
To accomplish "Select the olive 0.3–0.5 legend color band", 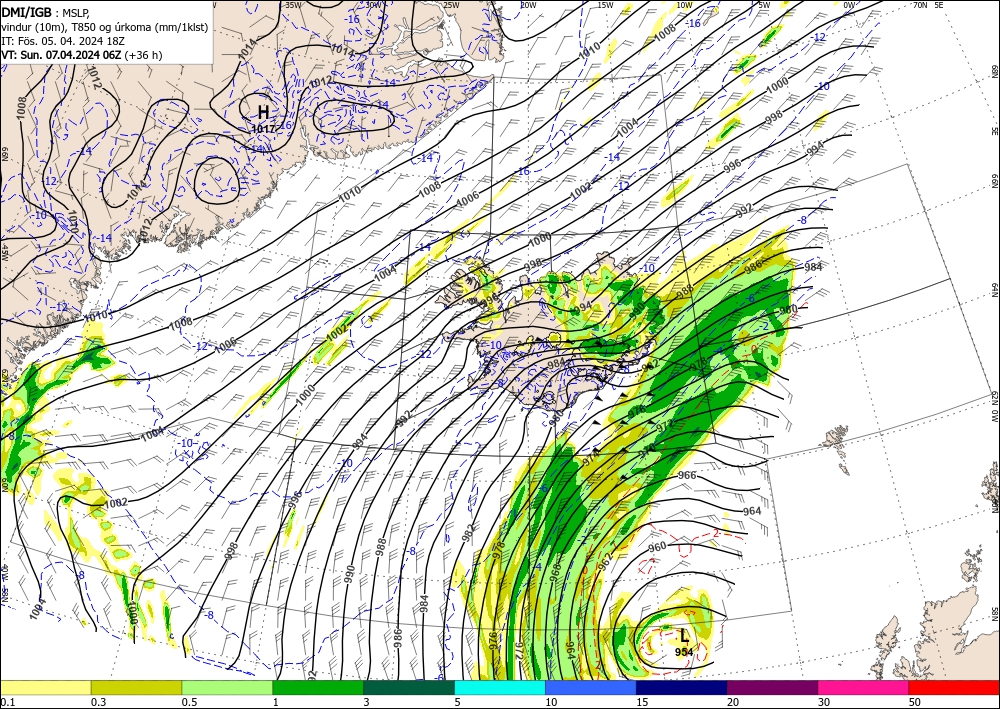I will pos(136,687).
